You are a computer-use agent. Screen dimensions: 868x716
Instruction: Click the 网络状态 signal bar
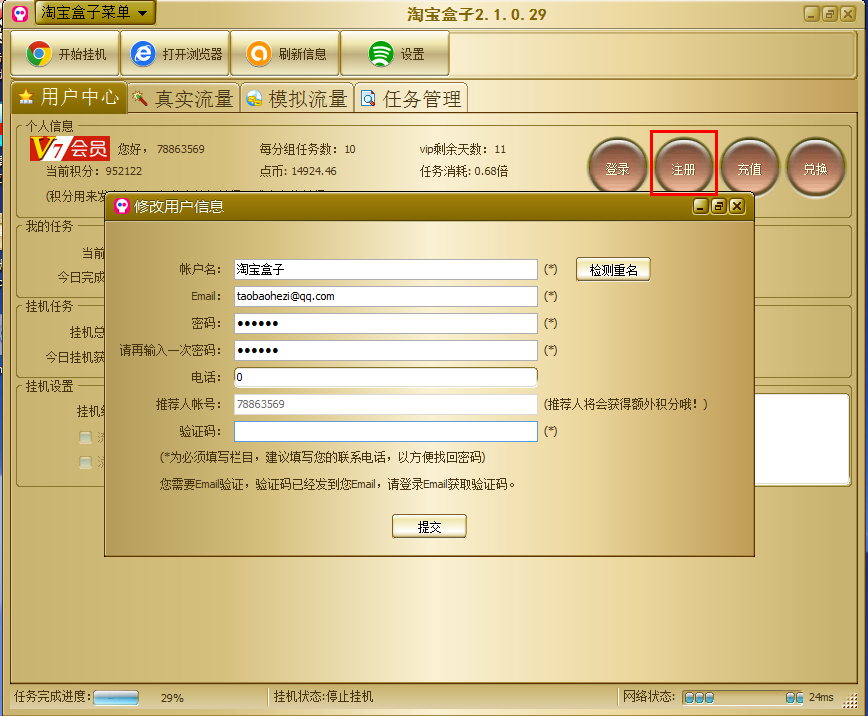coord(742,697)
